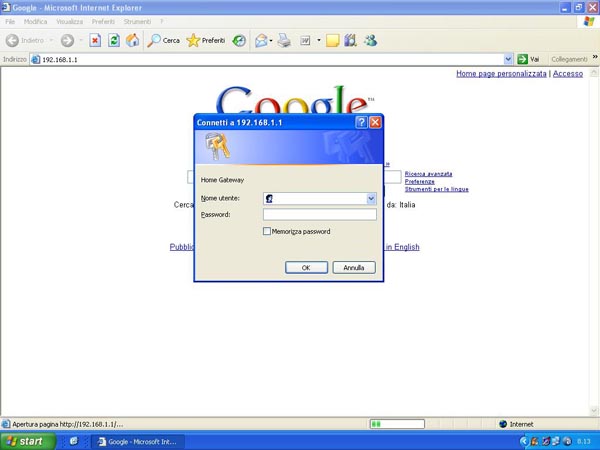Open the Modifica menu
This screenshot has height=450, width=600.
[x=36, y=22]
